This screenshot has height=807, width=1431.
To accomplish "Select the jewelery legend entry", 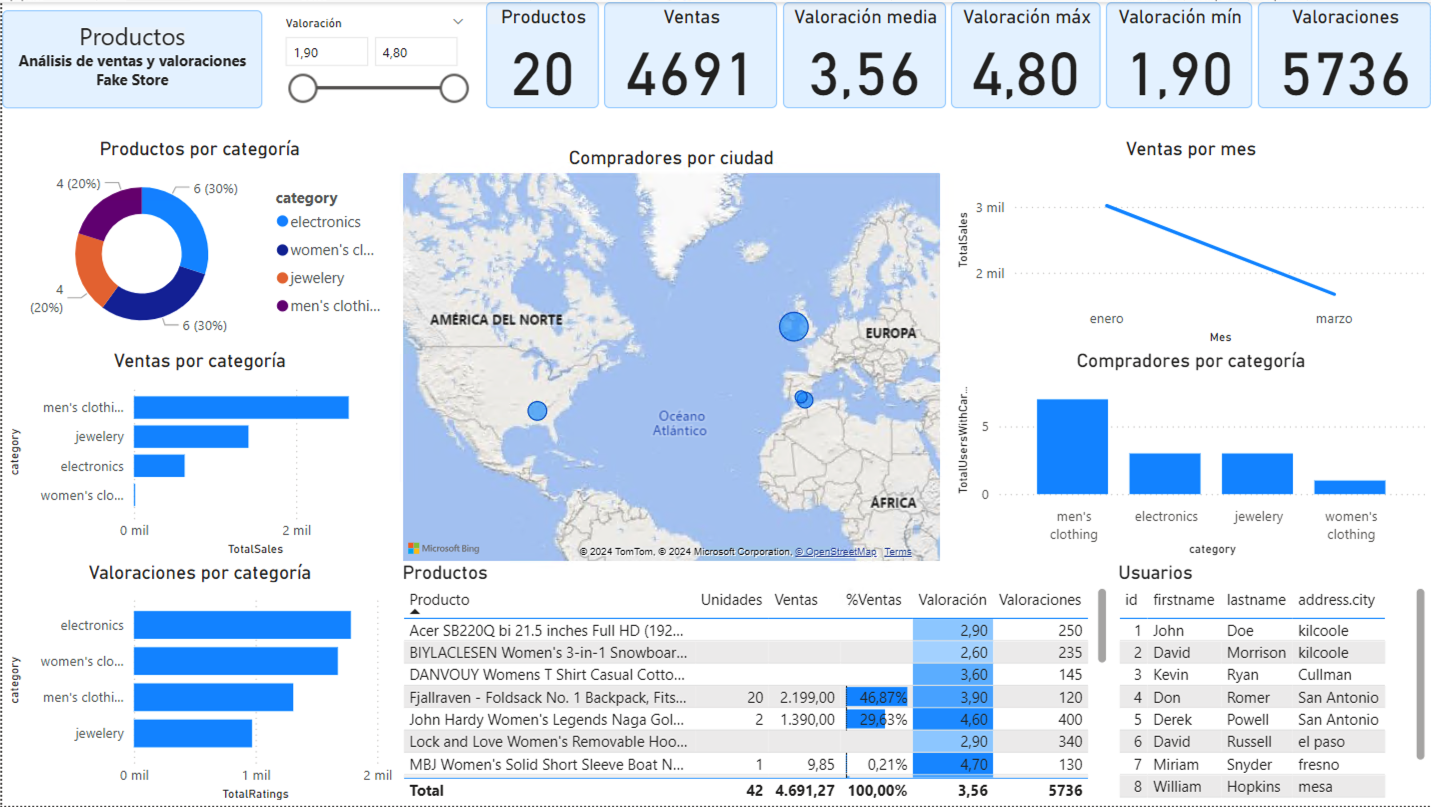I will click(311, 278).
